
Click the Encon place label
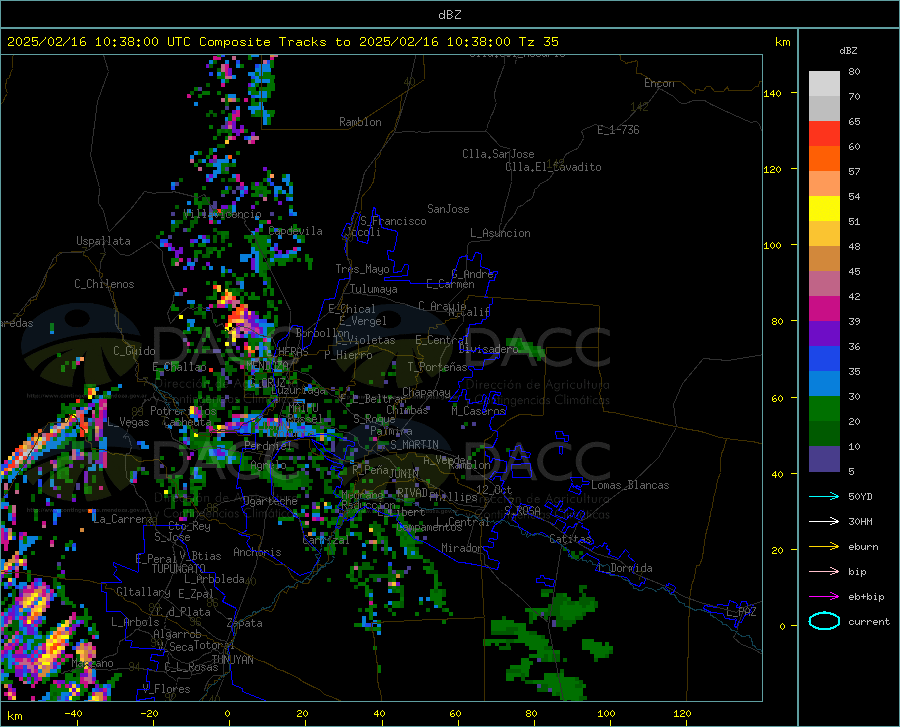(659, 83)
